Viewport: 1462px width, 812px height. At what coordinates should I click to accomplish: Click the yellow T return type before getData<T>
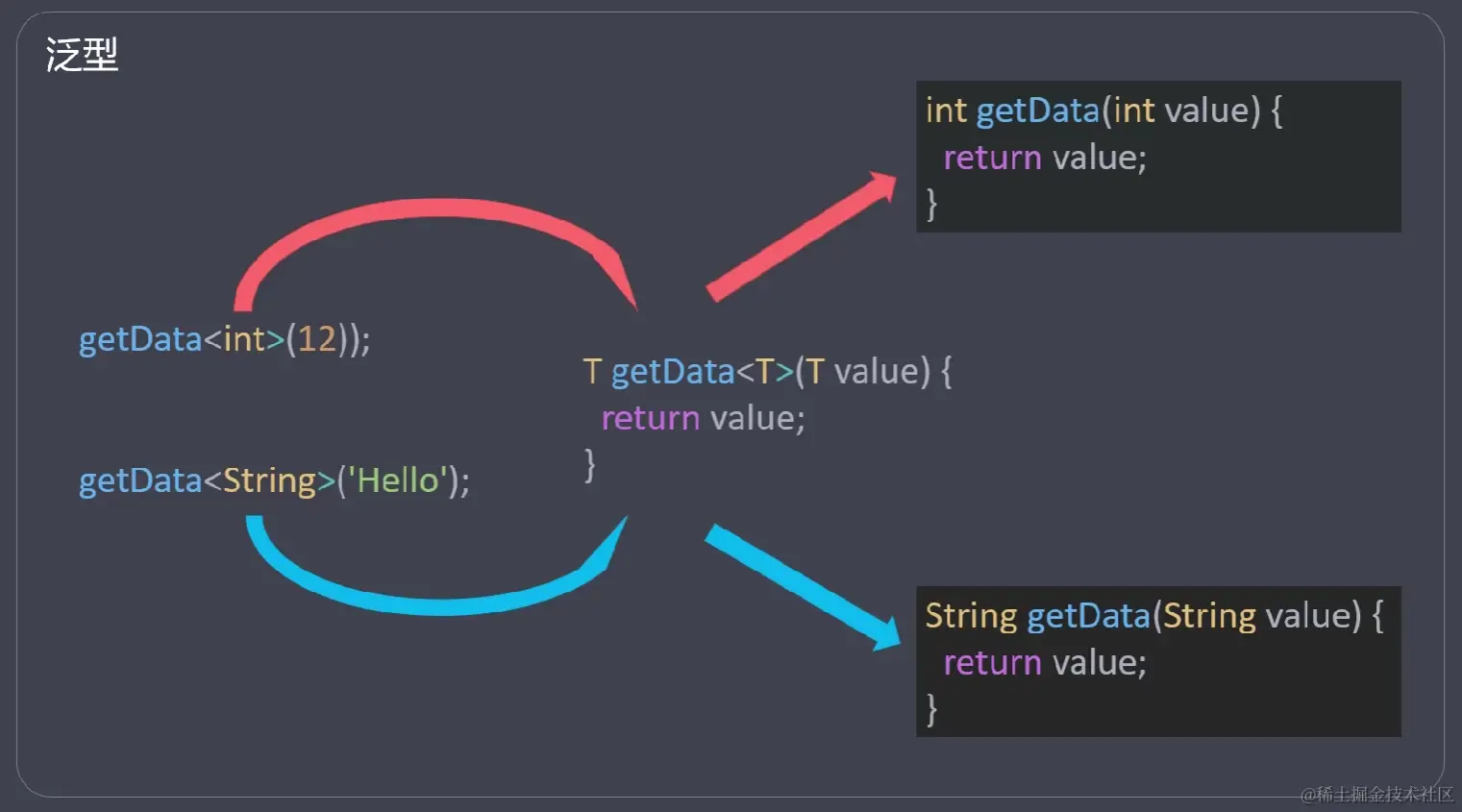click(x=591, y=372)
